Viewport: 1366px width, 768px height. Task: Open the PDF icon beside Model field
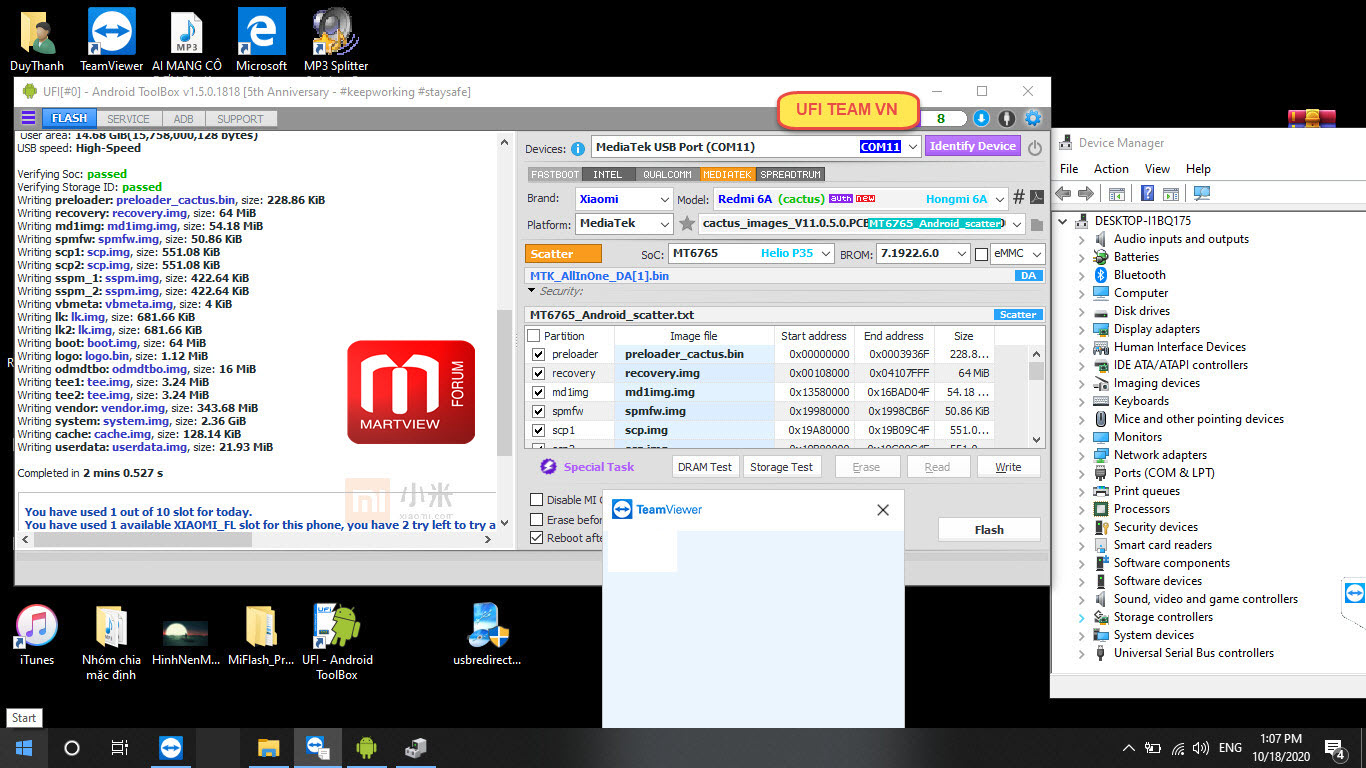1037,197
